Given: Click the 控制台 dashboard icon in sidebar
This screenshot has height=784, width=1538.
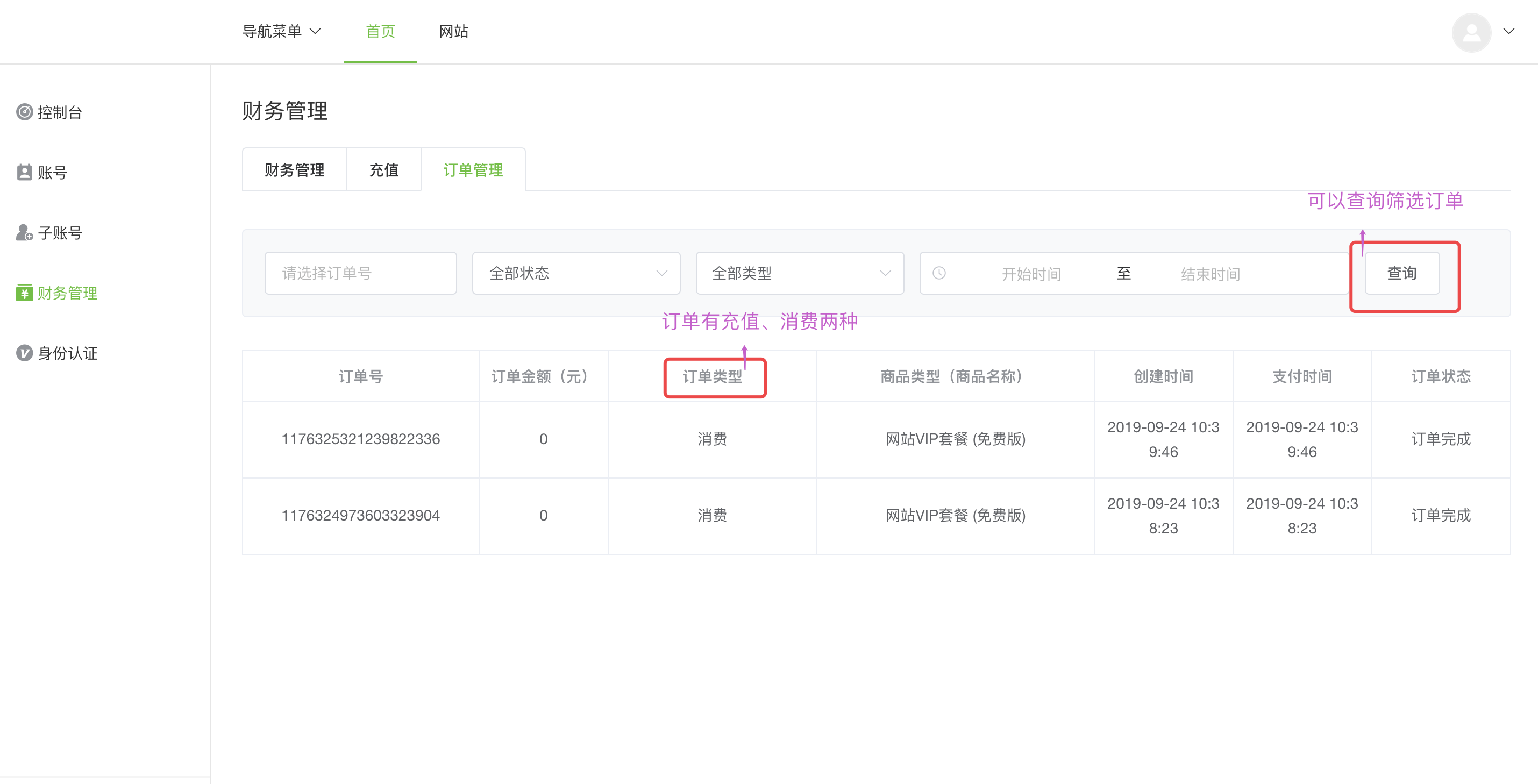Looking at the screenshot, I should pyautogui.click(x=25, y=112).
